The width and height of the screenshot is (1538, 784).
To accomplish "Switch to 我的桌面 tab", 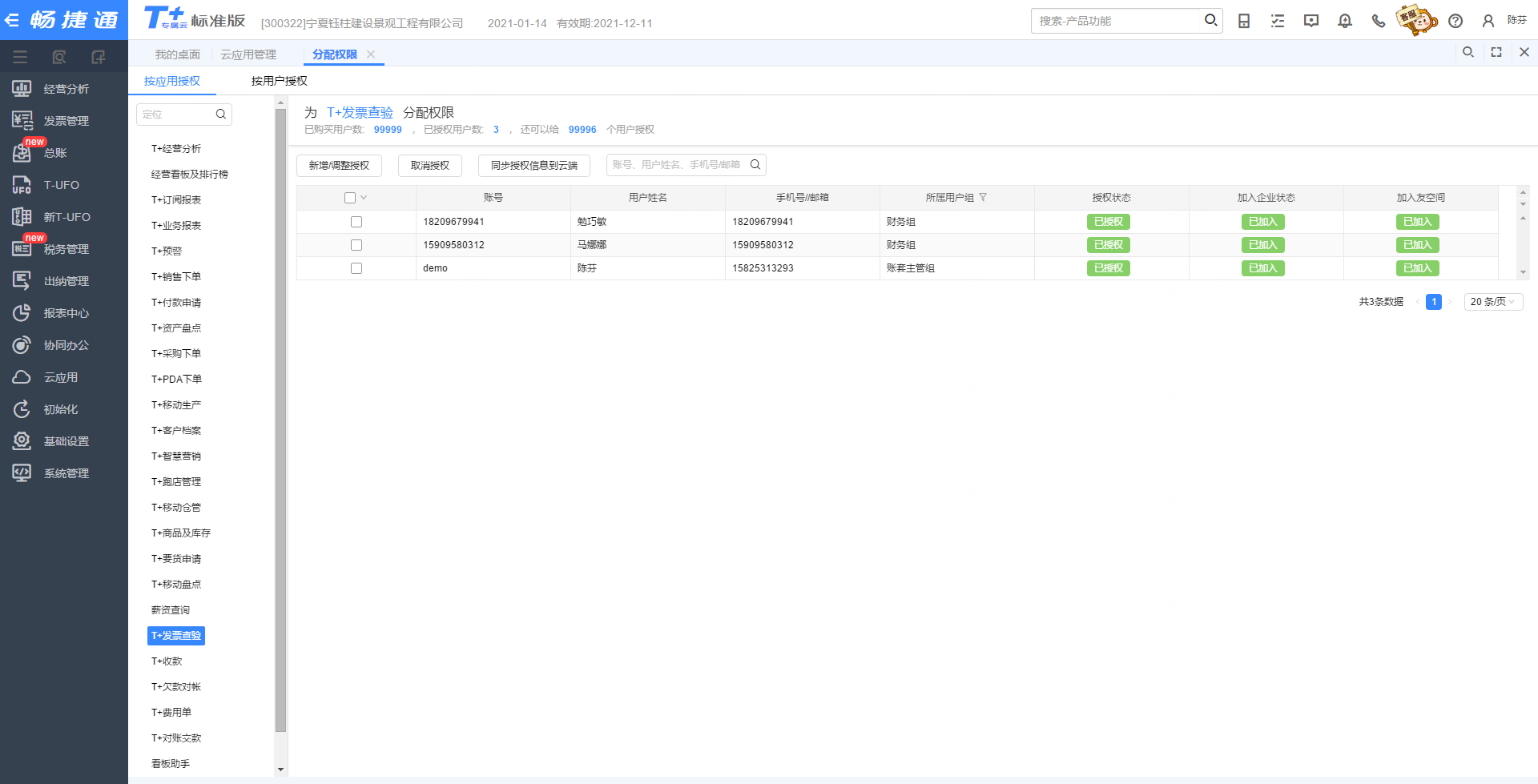I will tap(178, 54).
